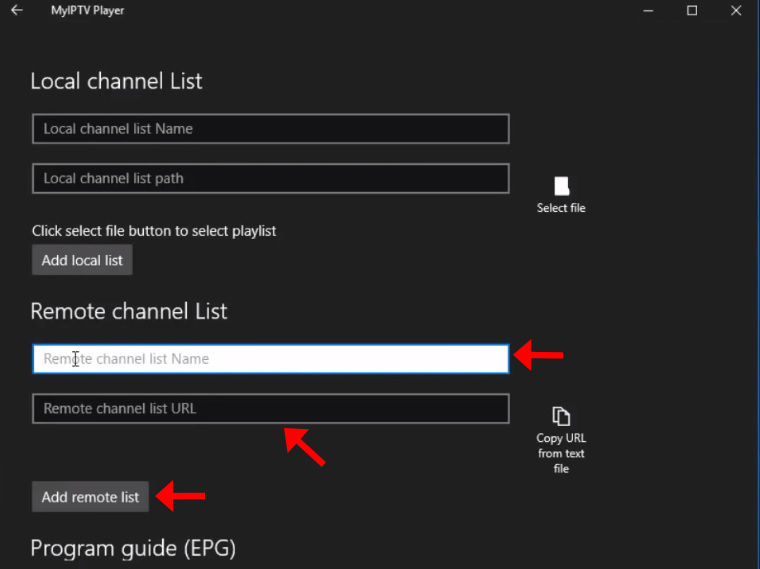The height and width of the screenshot is (569, 760).
Task: Click the Remote channel list URL field
Action: point(270,409)
